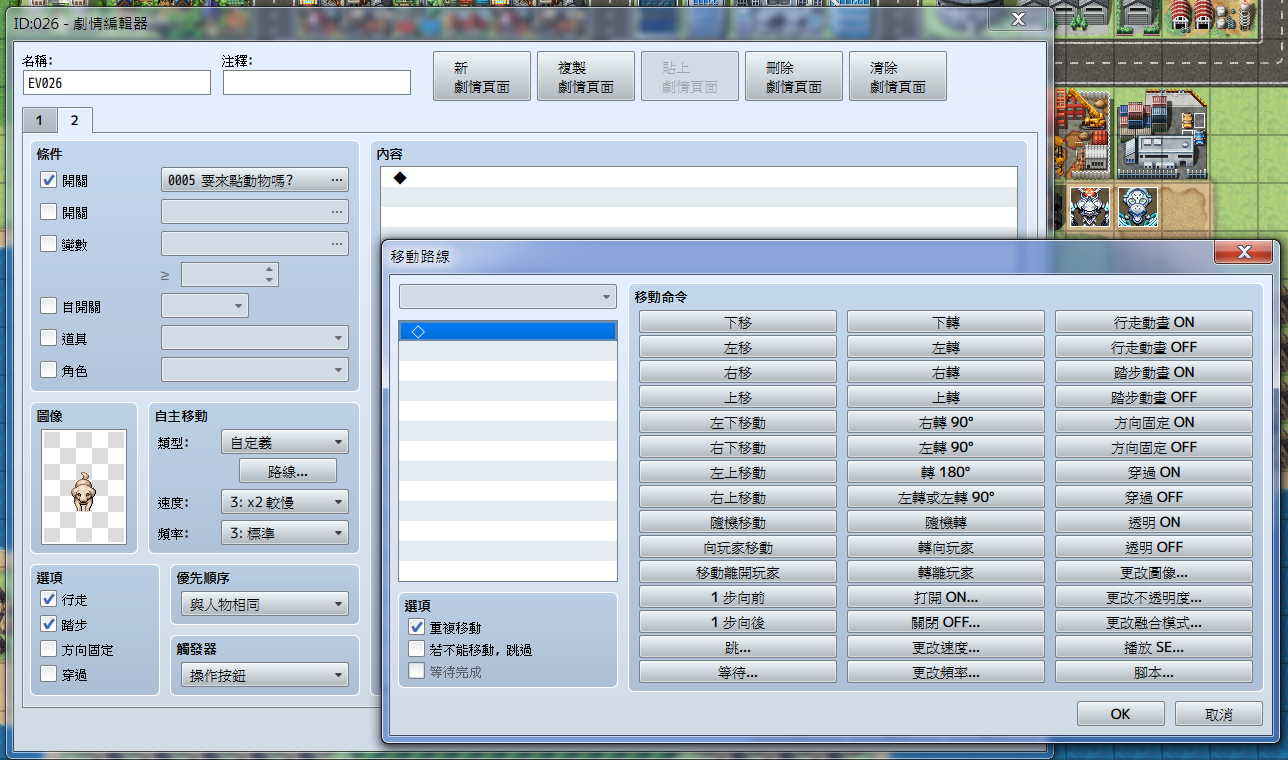Cancel the move route dialog
This screenshot has height=760, width=1288.
(x=1219, y=714)
